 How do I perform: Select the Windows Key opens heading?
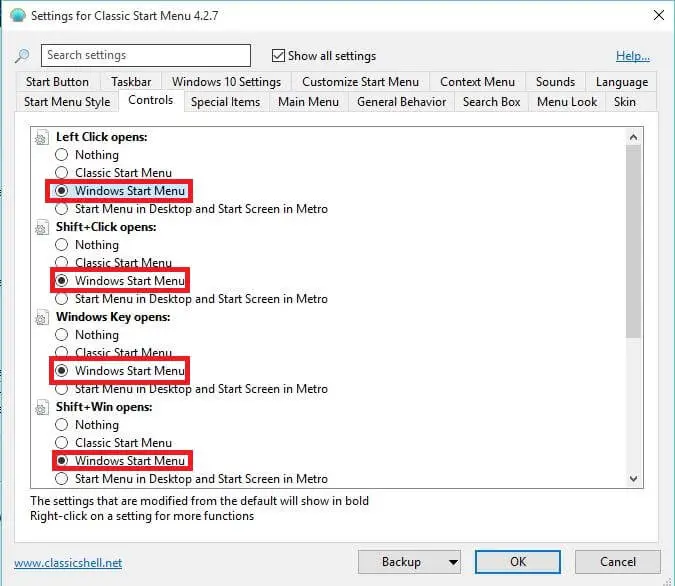coord(113,317)
